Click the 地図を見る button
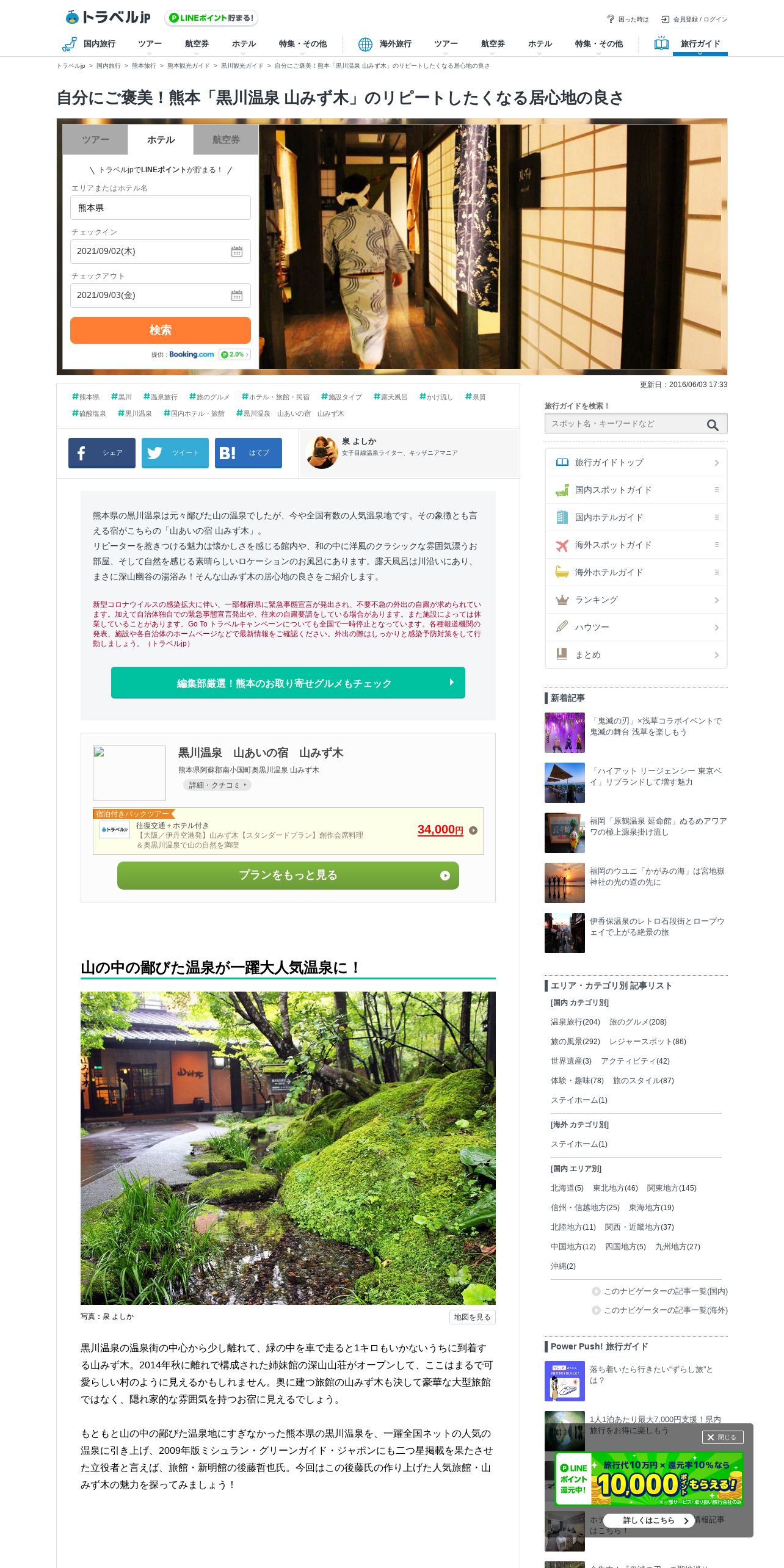The width and height of the screenshot is (784, 1568). (x=472, y=1317)
